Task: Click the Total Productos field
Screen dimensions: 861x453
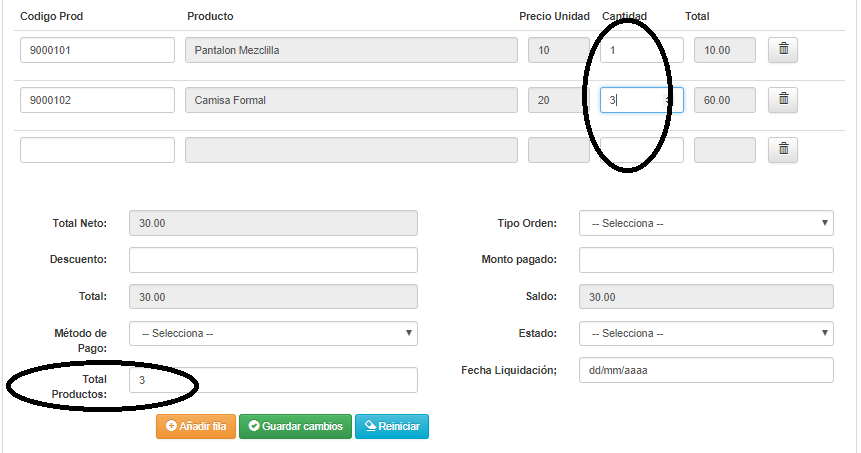Action: [x=273, y=380]
